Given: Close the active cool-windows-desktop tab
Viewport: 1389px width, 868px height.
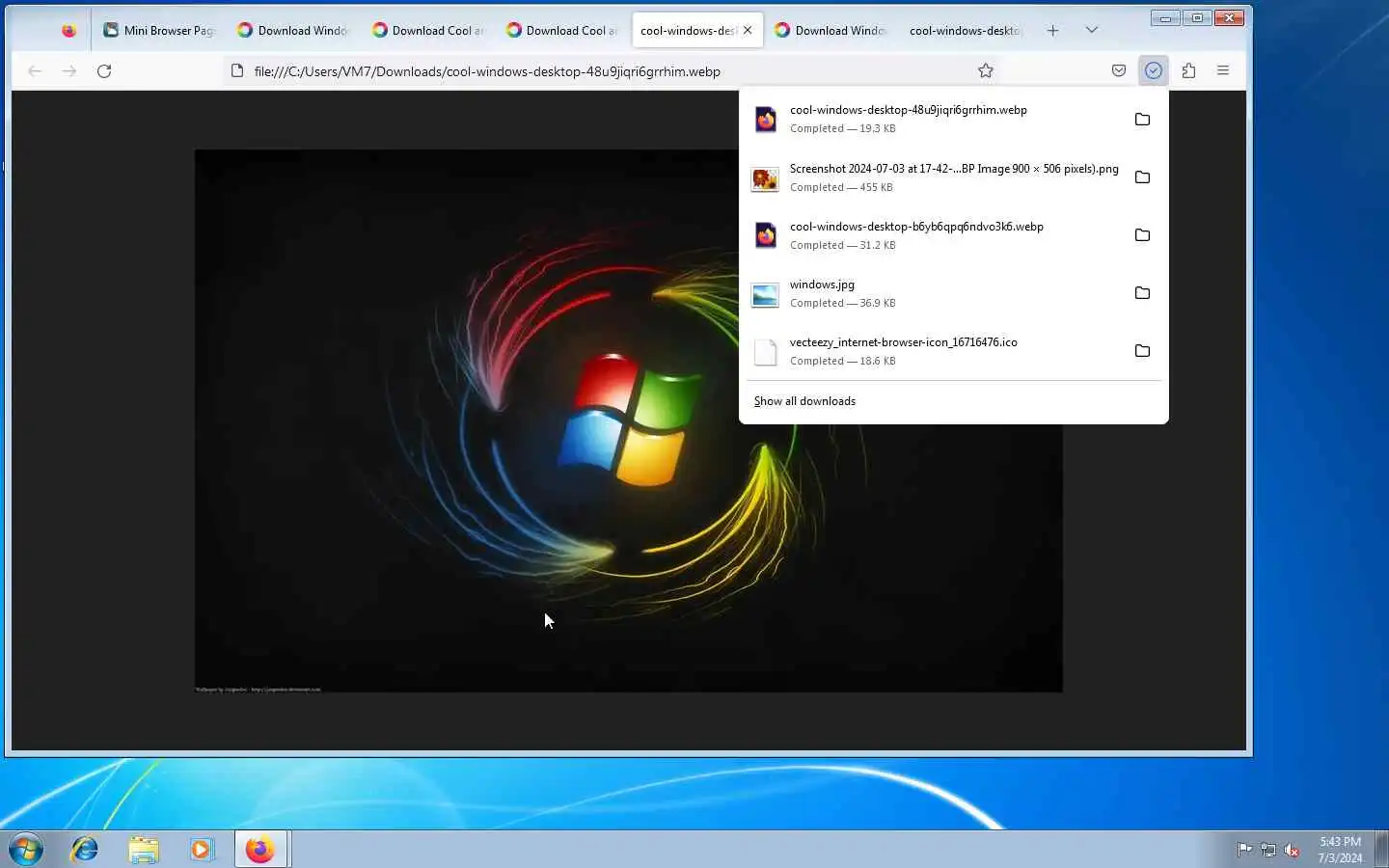Looking at the screenshot, I should point(748,30).
